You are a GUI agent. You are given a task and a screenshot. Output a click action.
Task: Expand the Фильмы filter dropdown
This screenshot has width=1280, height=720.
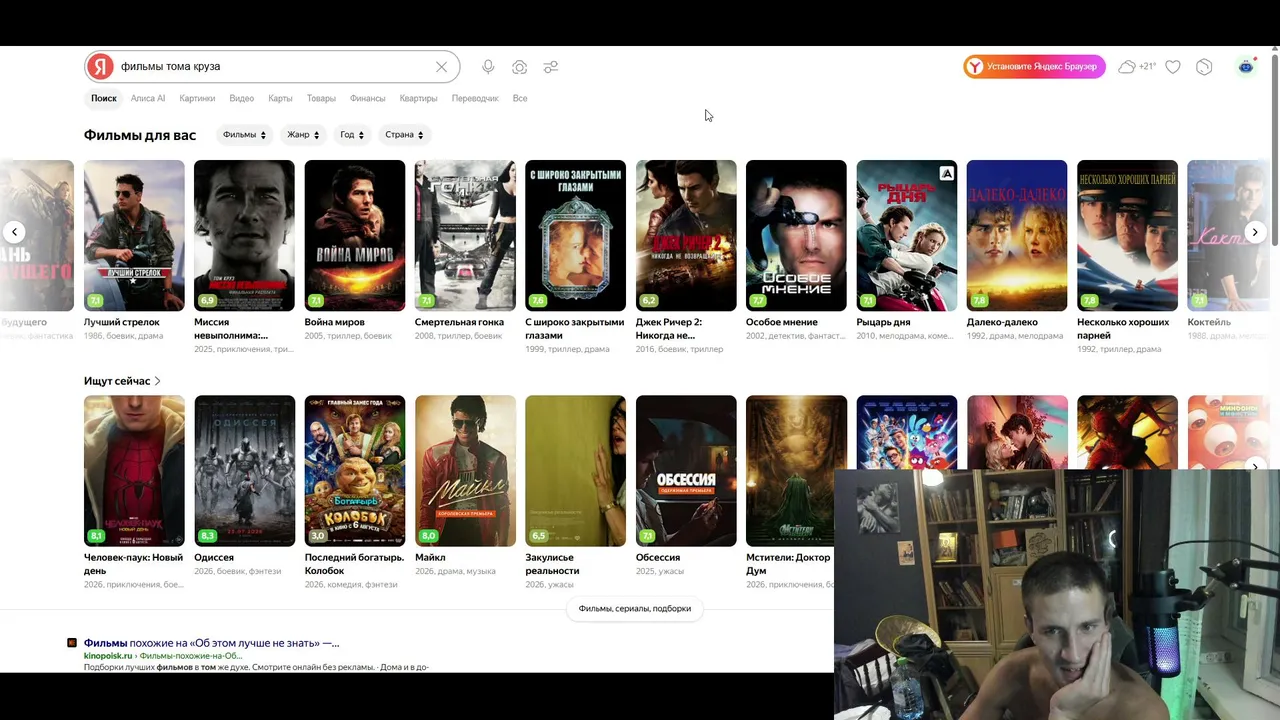245,135
